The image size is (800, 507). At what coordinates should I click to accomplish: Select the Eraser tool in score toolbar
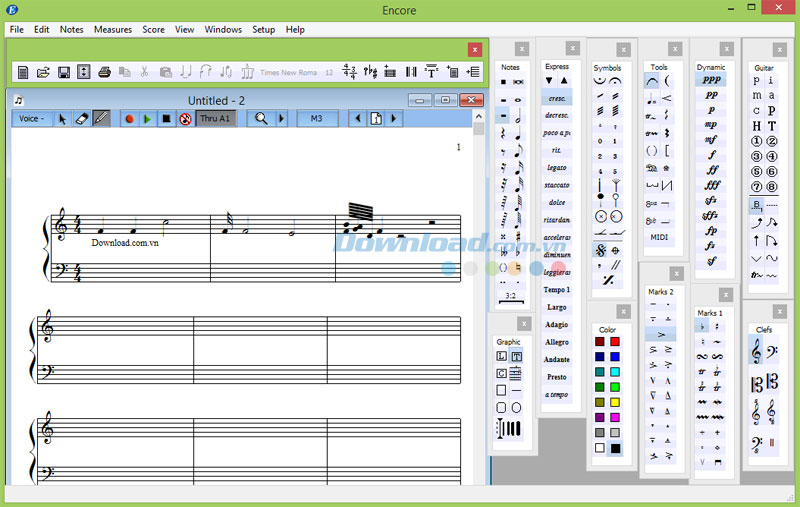pos(82,119)
